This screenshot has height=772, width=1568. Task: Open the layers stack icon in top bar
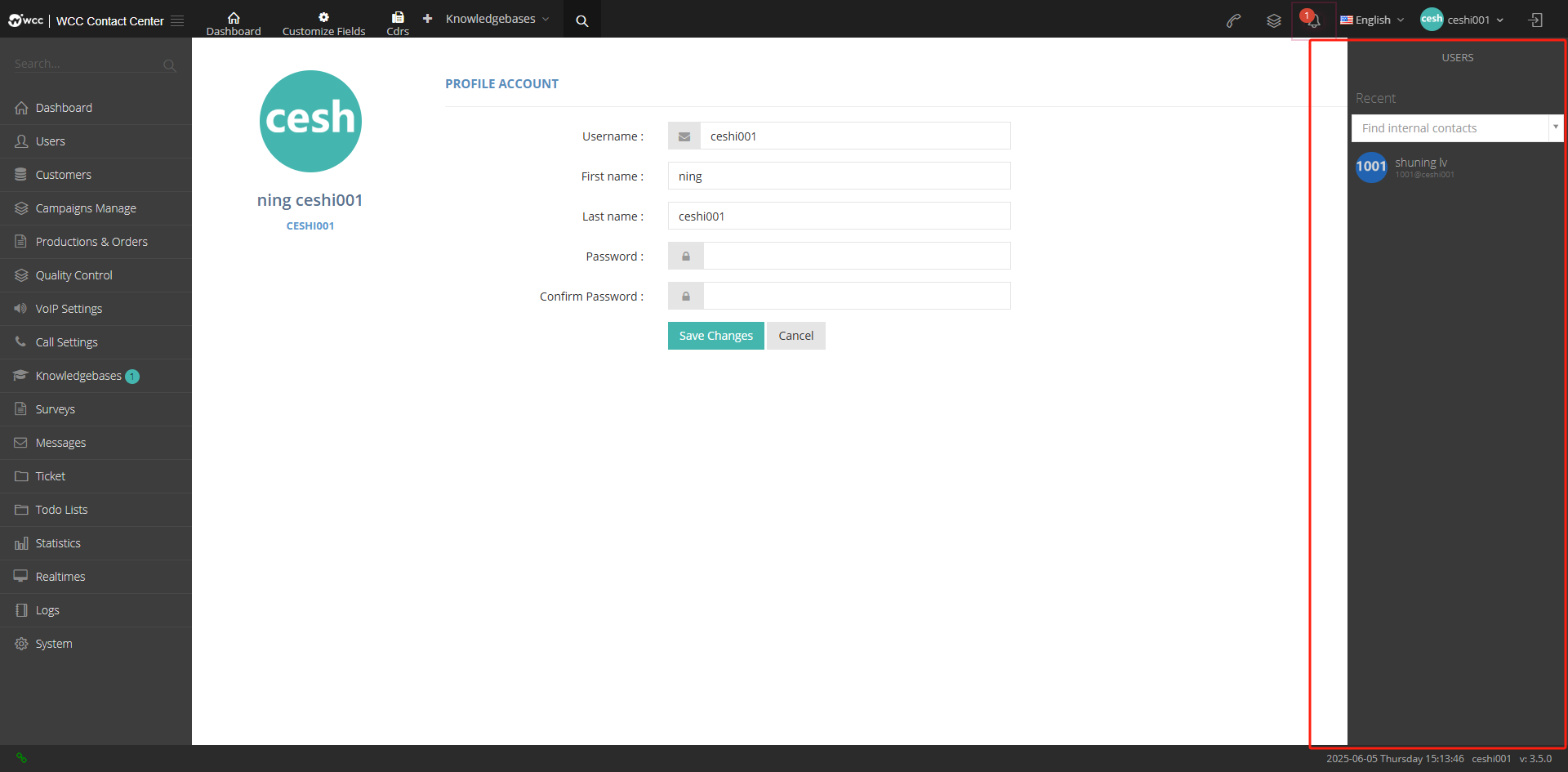point(1274,20)
